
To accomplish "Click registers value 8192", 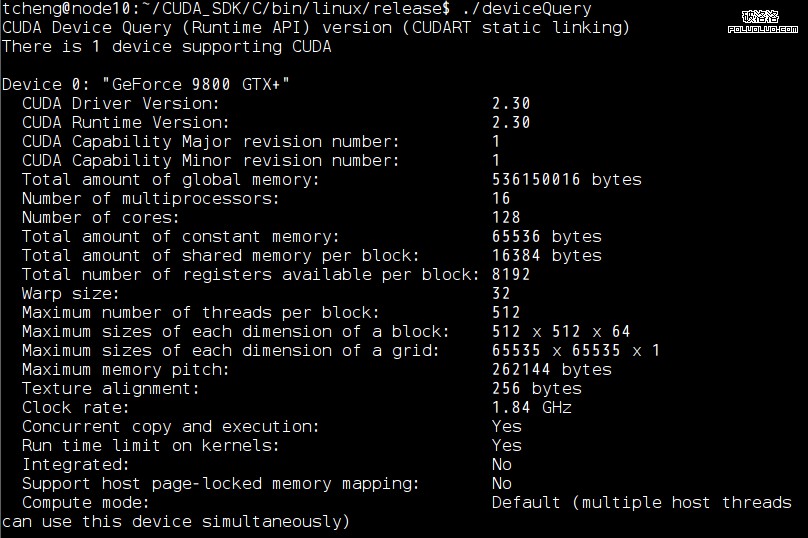I will point(511,275).
